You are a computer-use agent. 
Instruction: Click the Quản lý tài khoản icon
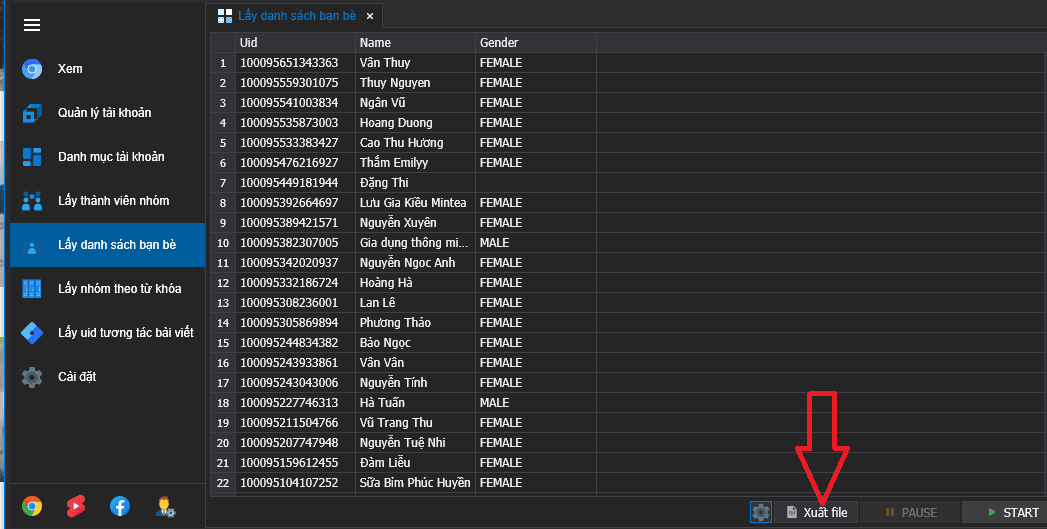32,113
